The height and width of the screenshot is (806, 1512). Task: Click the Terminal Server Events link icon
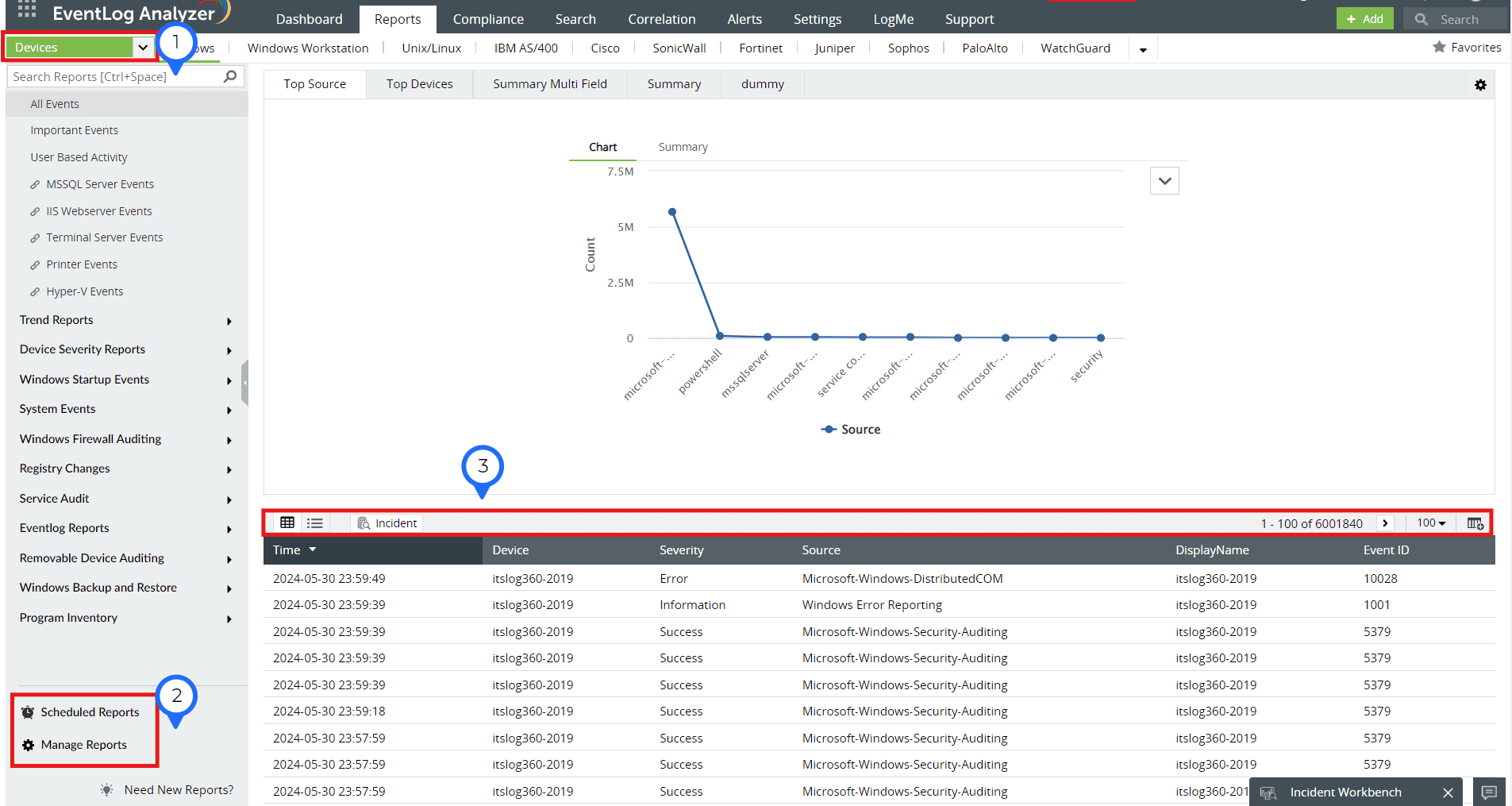(35, 238)
